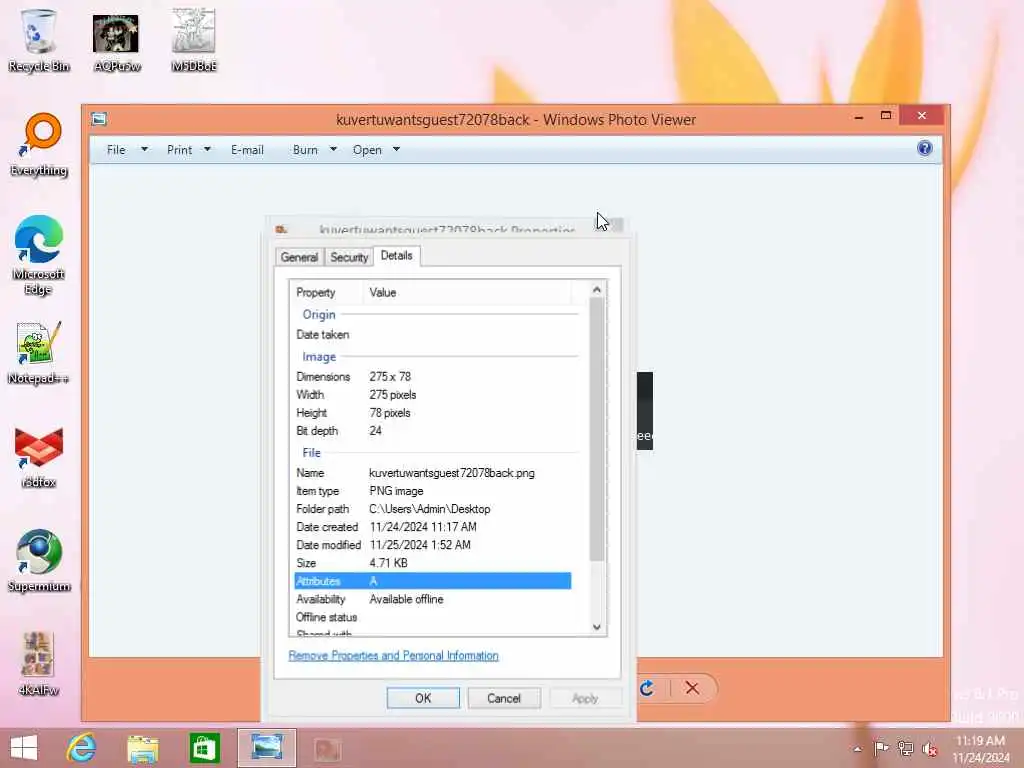Click the network tray icon

(x=905, y=748)
